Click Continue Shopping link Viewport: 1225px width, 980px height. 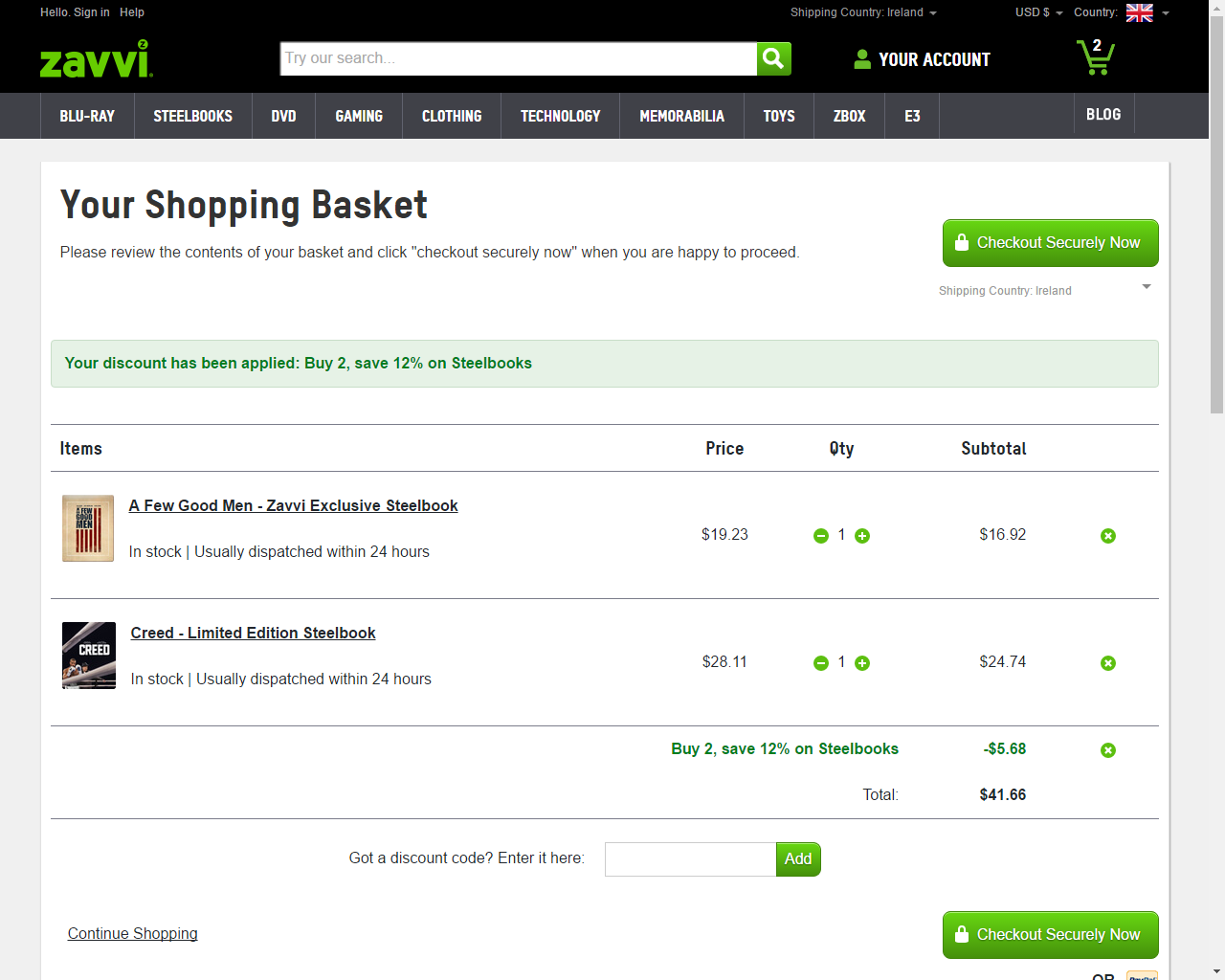[133, 933]
